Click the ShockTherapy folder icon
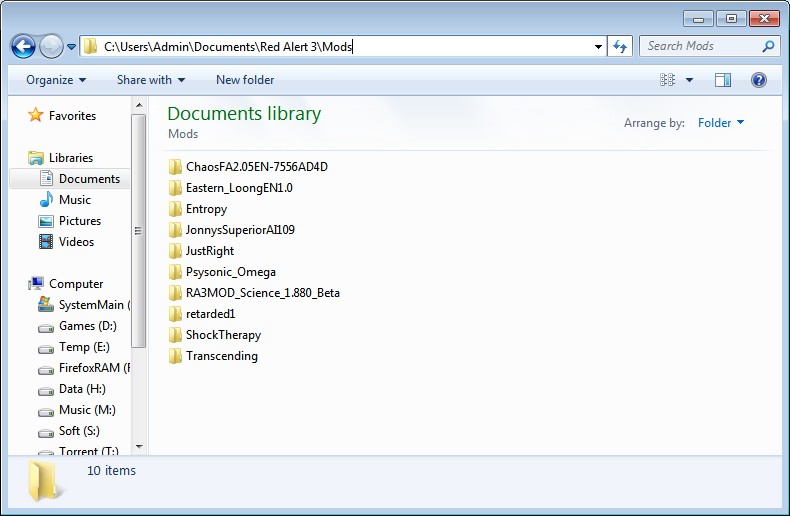The height and width of the screenshot is (516, 790). point(175,335)
